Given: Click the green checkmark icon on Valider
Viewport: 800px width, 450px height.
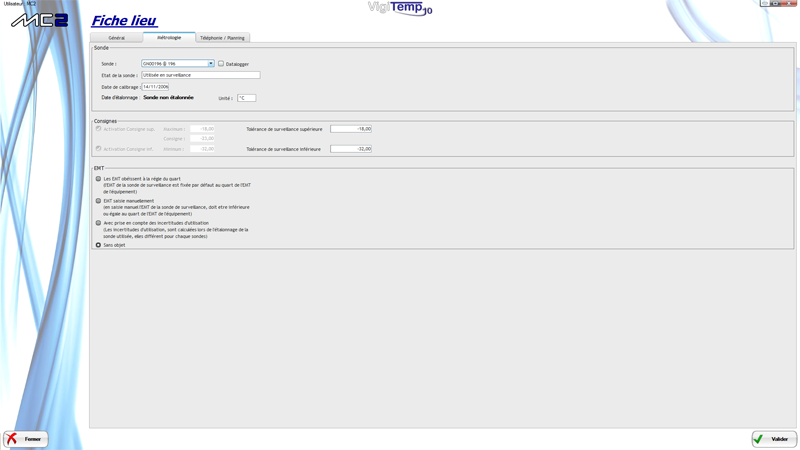Looking at the screenshot, I should point(759,439).
